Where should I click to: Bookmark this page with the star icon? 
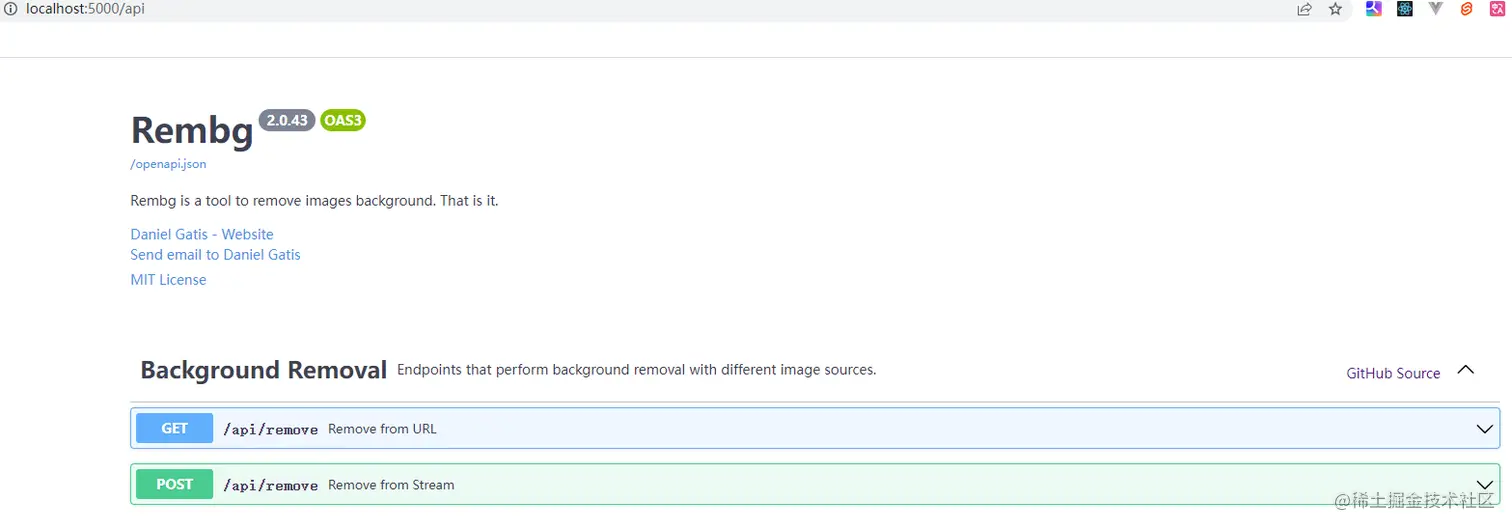coord(1335,9)
